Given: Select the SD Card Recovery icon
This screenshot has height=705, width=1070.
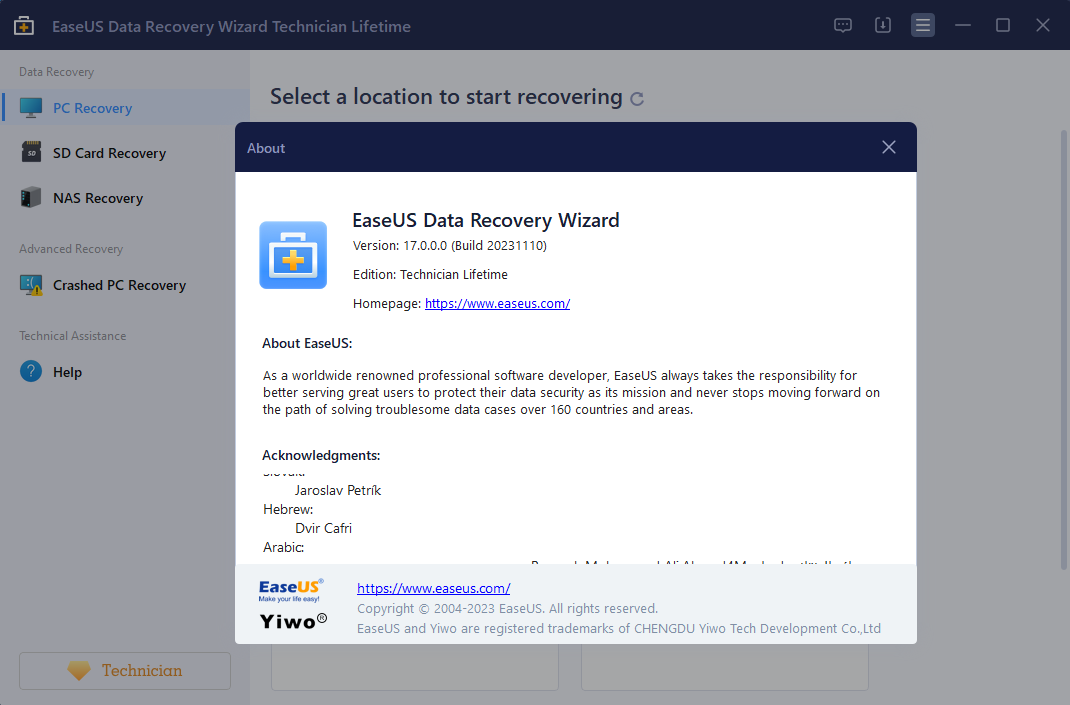Looking at the screenshot, I should click(31, 152).
